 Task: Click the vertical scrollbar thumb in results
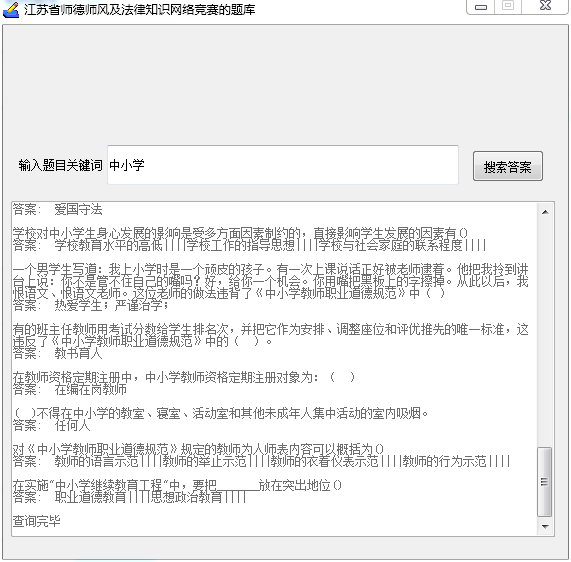click(x=544, y=482)
